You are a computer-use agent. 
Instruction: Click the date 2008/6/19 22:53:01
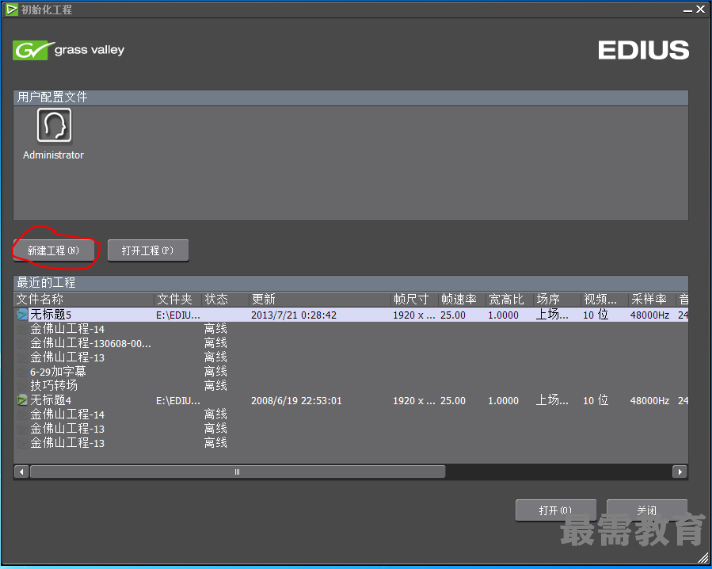coord(296,401)
